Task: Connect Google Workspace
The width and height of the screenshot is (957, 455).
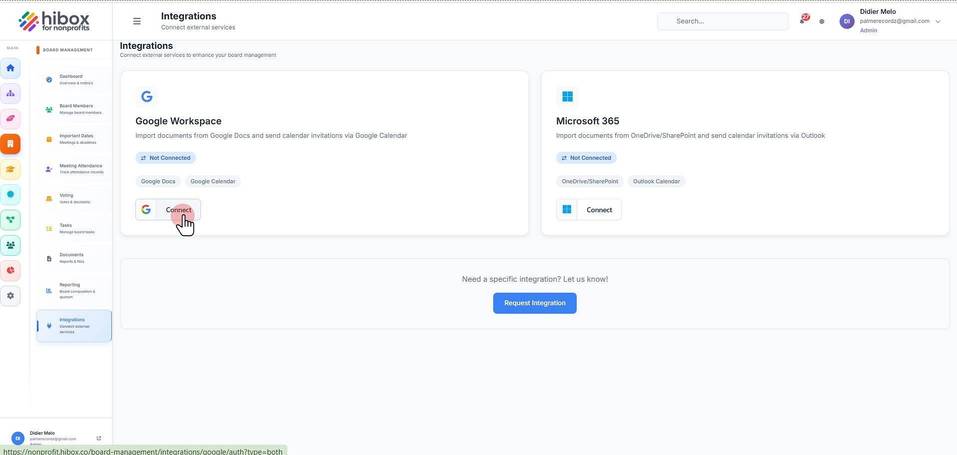Action: coord(168,209)
